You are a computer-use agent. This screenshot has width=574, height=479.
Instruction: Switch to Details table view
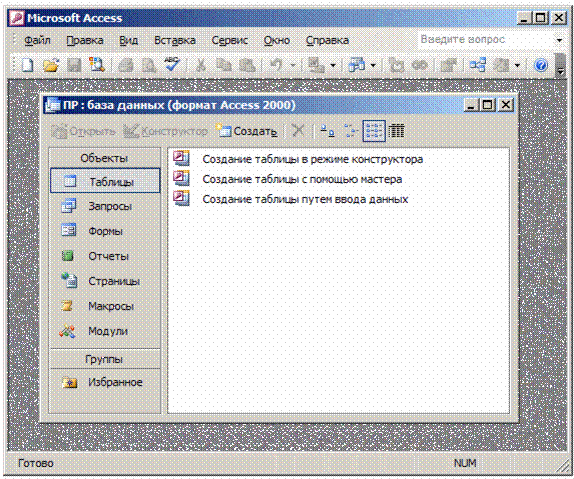[x=396, y=131]
